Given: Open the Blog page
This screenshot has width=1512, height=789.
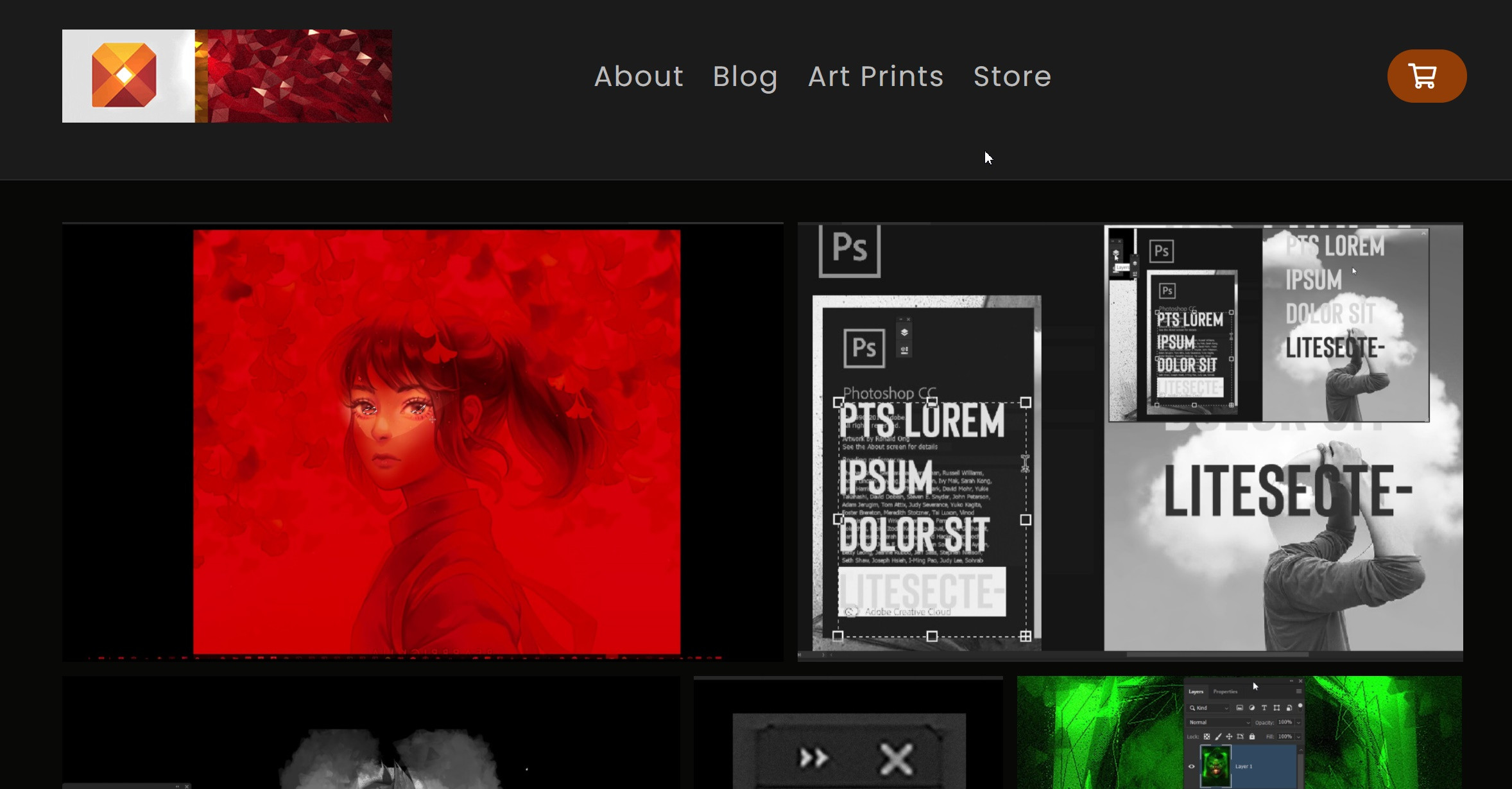Looking at the screenshot, I should pos(746,76).
